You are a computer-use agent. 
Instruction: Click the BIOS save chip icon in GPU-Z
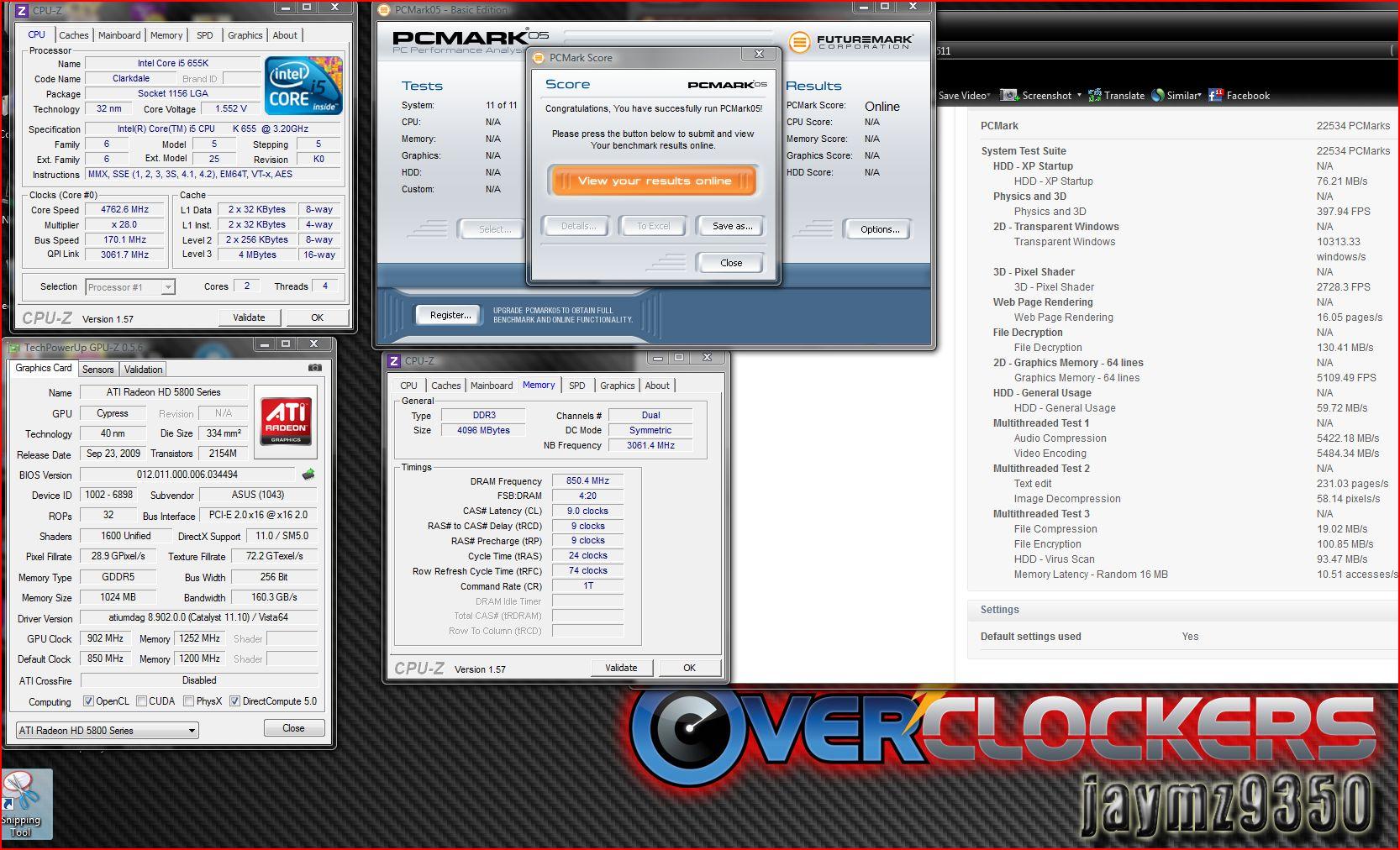click(308, 475)
